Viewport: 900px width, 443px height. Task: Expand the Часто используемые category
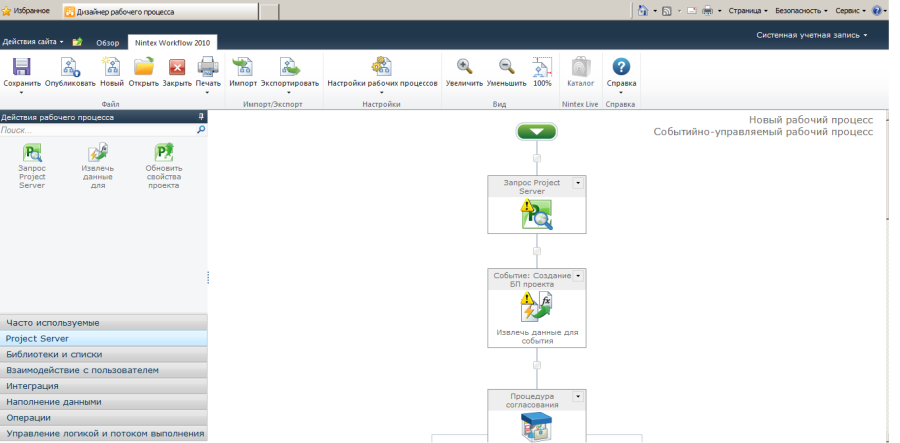point(104,322)
